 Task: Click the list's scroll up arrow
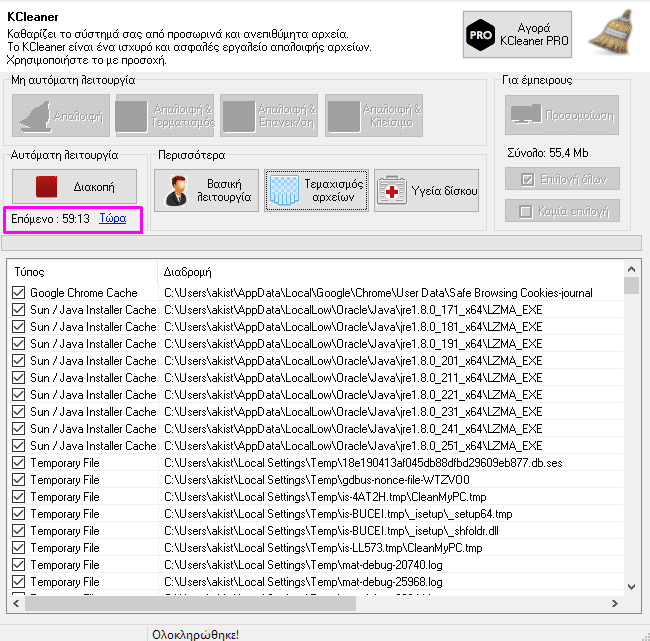coord(631,270)
